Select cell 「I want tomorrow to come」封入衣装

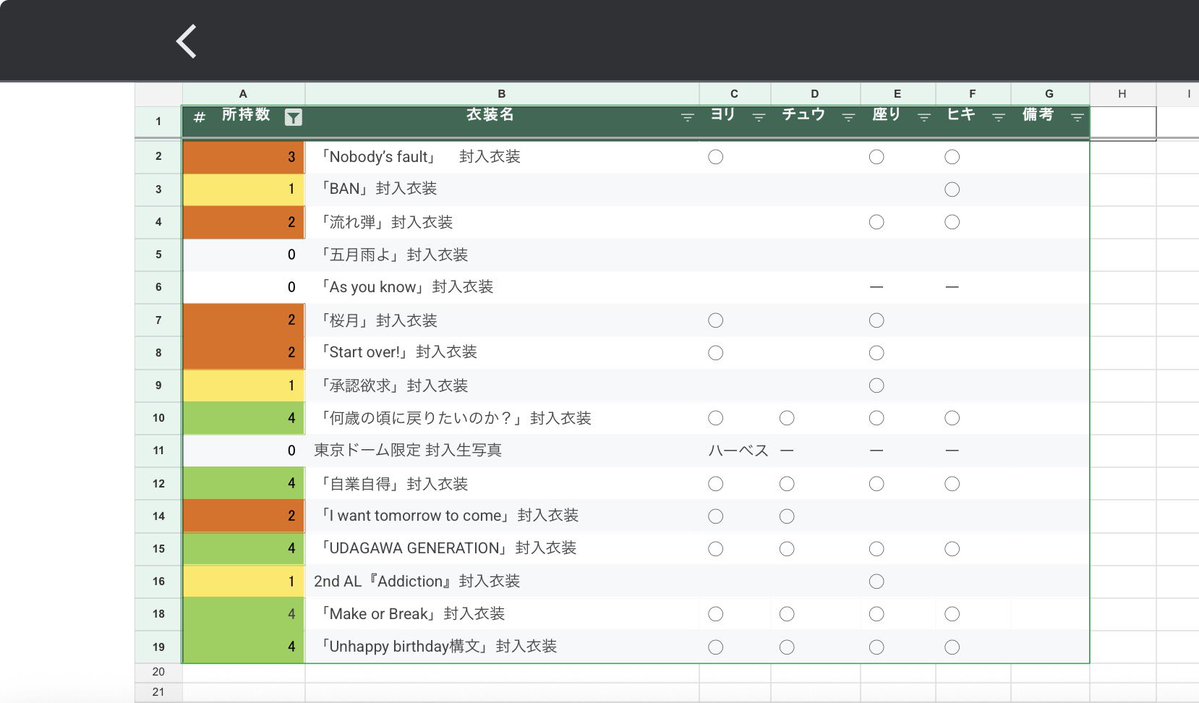pyautogui.click(x=502, y=516)
